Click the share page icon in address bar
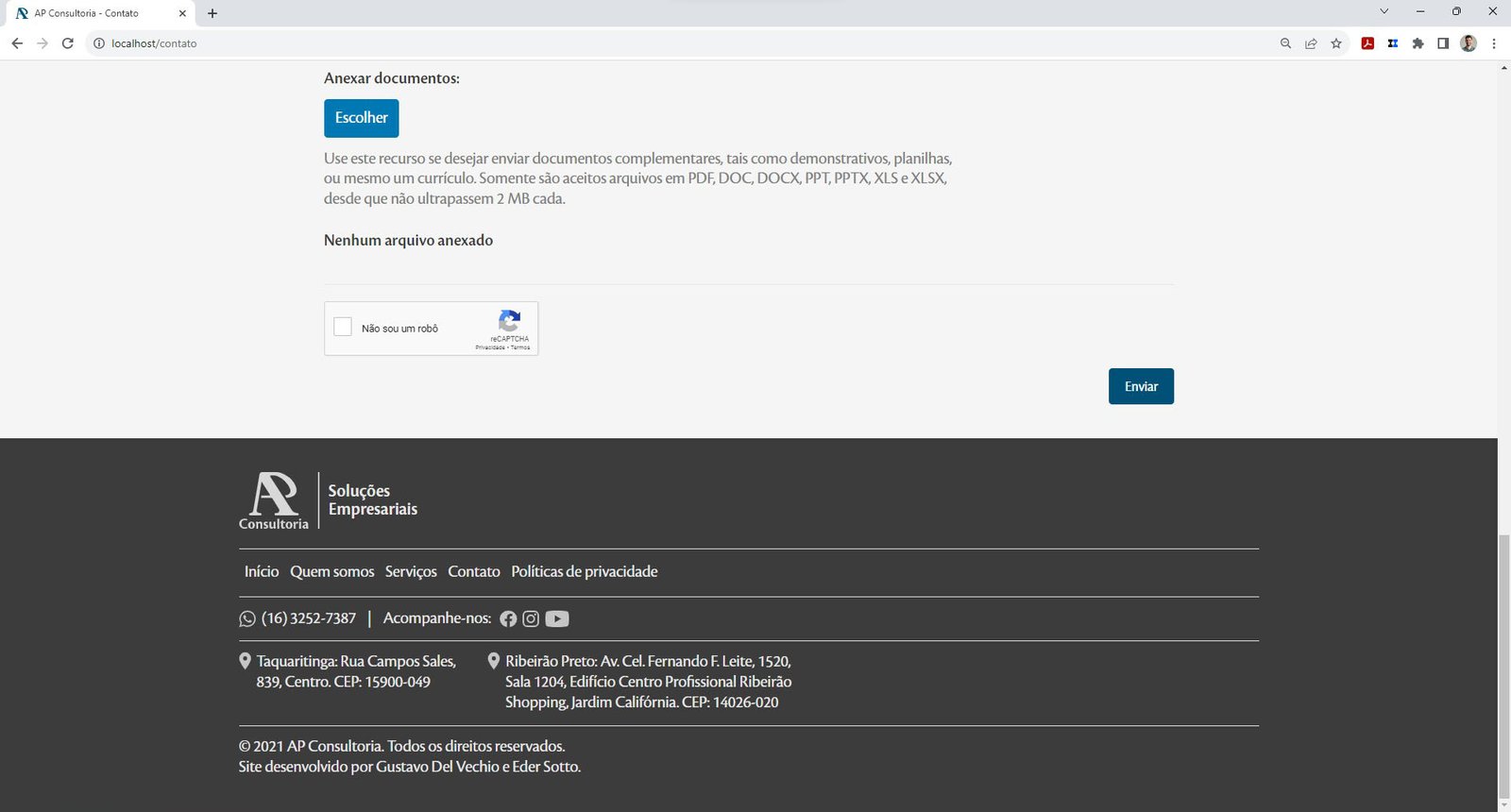The width and height of the screenshot is (1511, 812). click(1311, 43)
